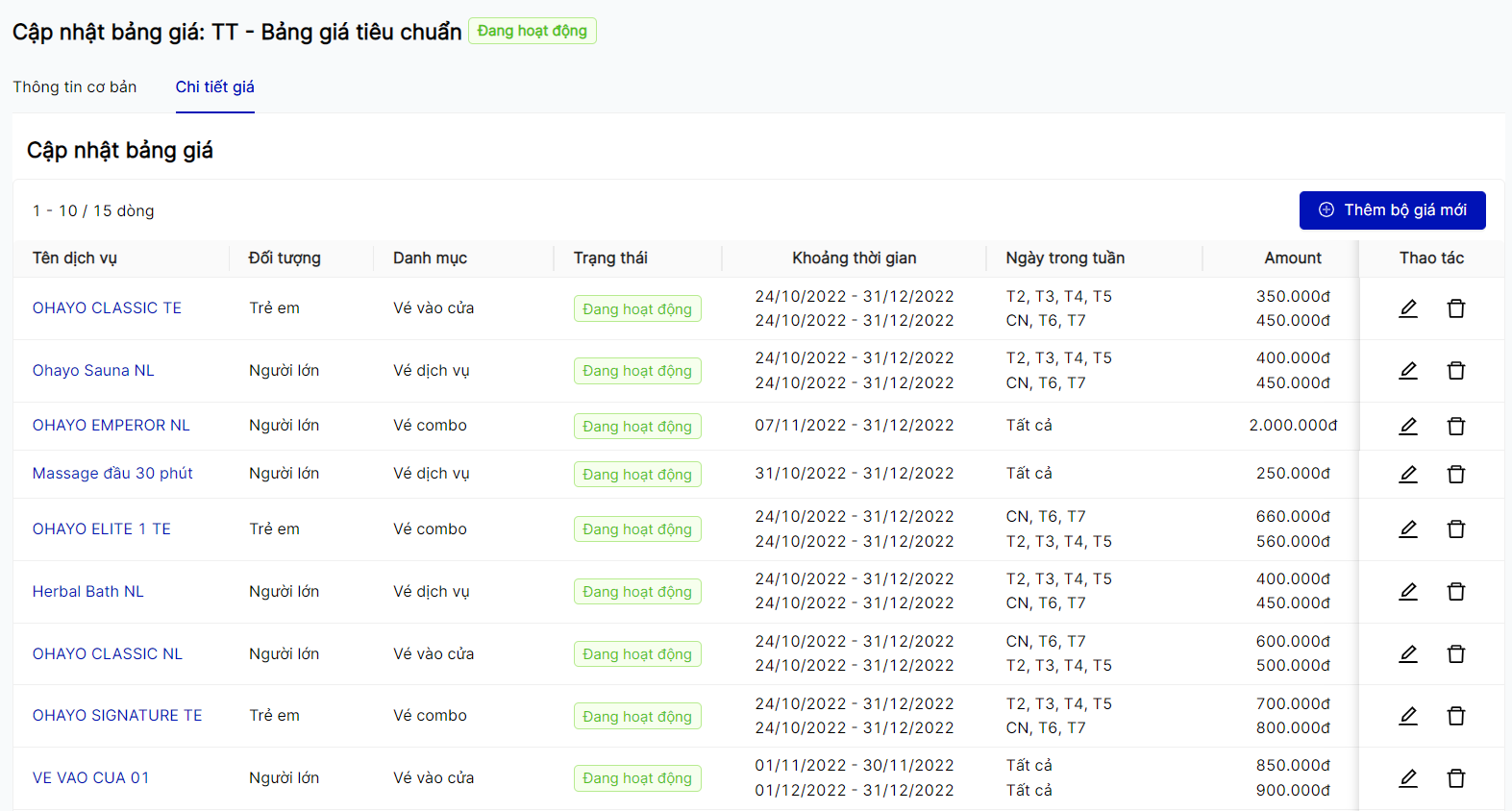1512x811 pixels.
Task: Click edit pencil for Ohayo Sauna NL
Action: tap(1408, 371)
